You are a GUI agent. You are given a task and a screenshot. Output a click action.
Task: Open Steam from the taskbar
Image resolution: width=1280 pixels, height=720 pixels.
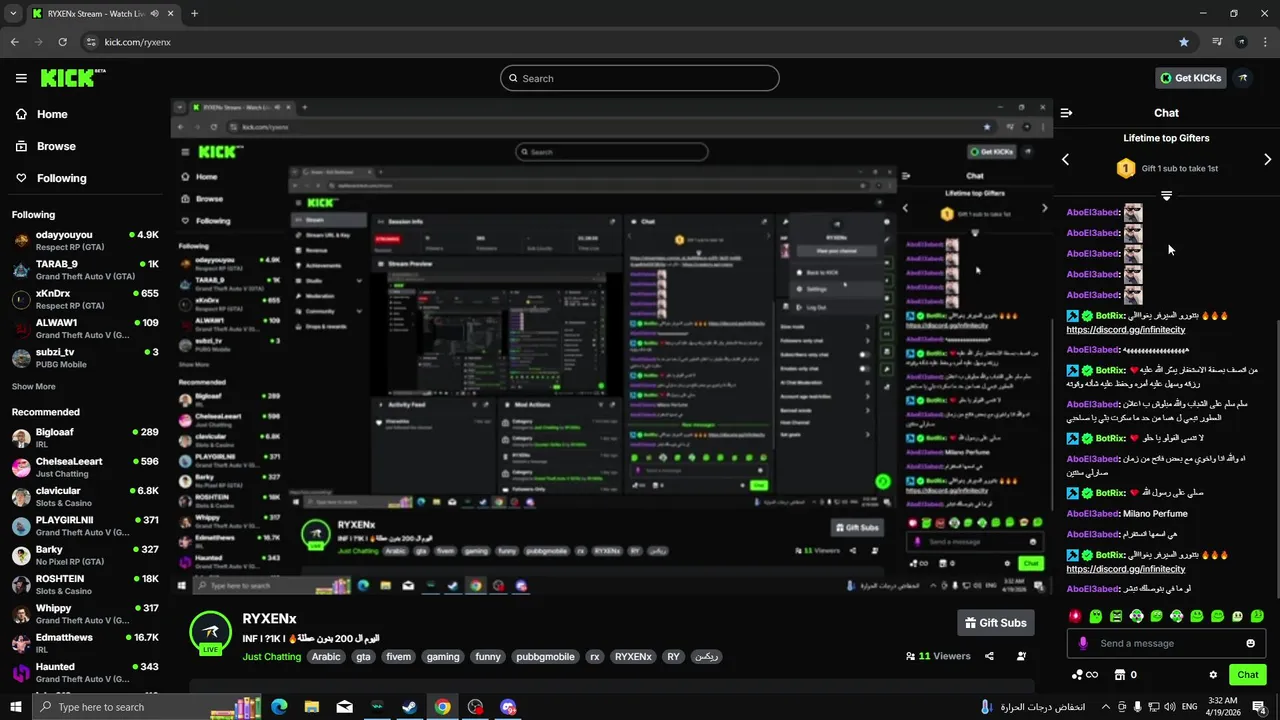coord(409,707)
